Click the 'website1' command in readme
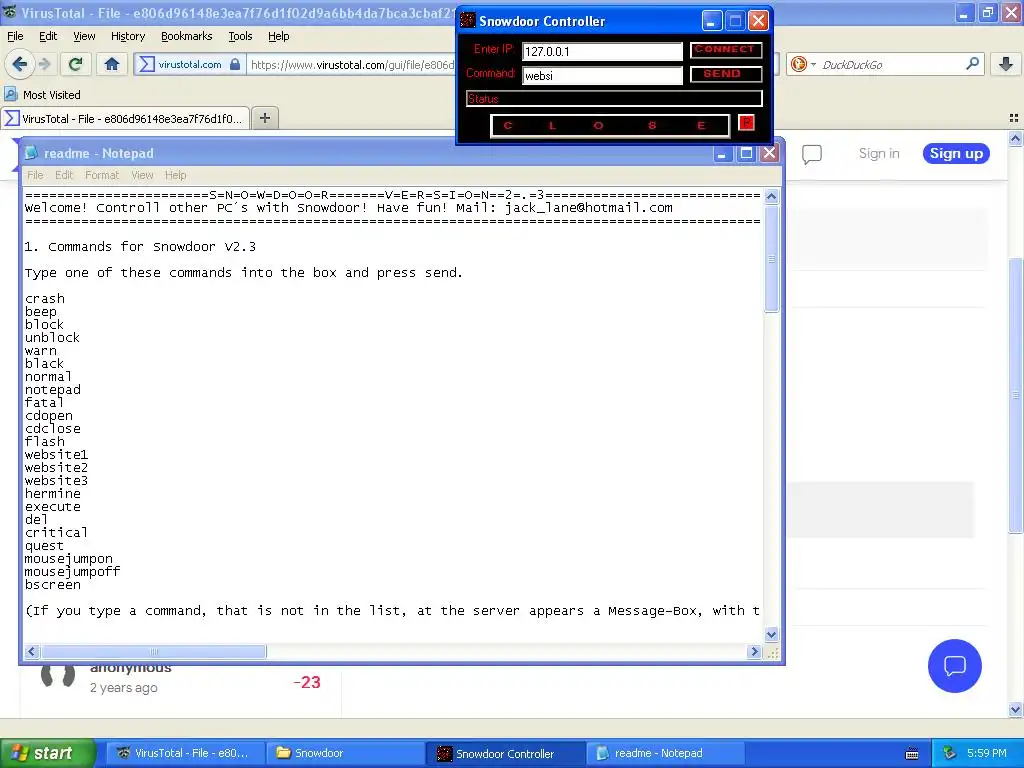Screen dimensions: 1024x768 [56, 455]
